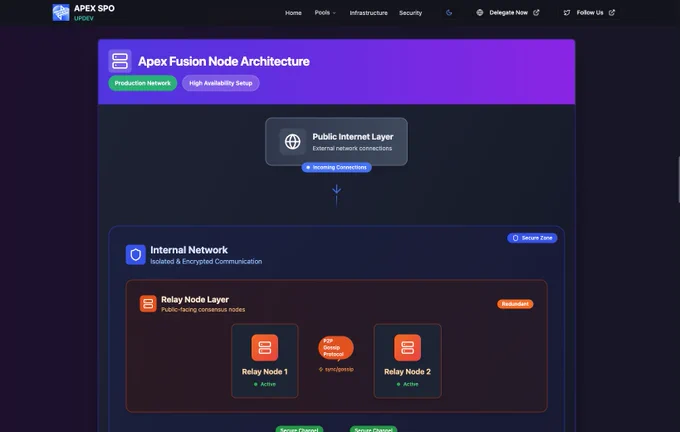
Task: Open the Home menu item
Action: (293, 13)
